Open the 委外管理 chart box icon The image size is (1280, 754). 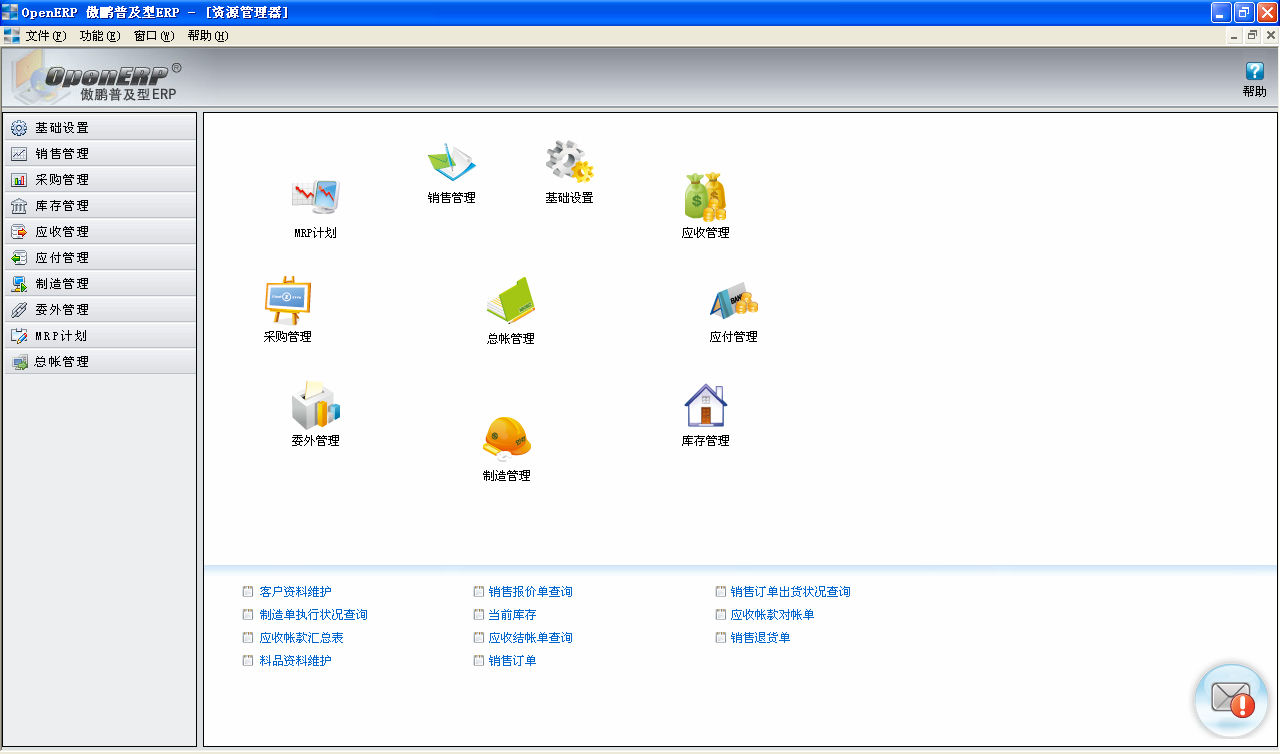pos(315,405)
